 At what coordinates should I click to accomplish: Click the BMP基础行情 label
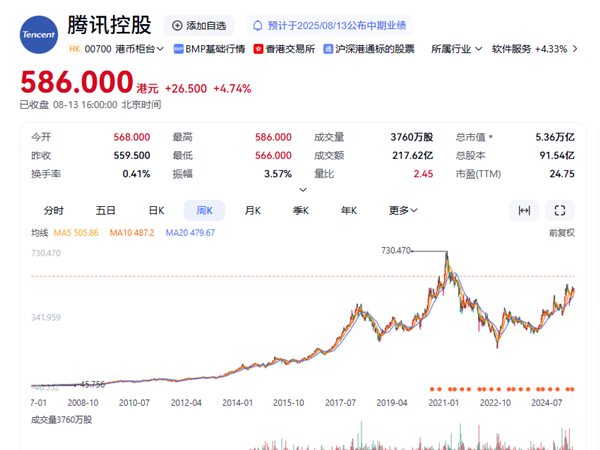coord(215,49)
